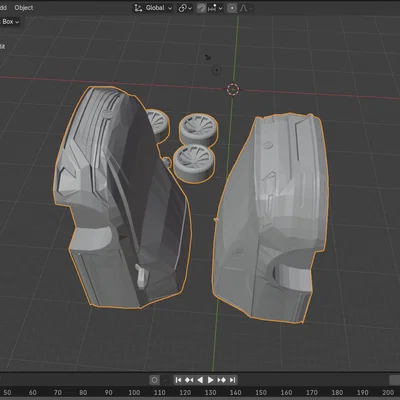Play the animation forward

pos(211,380)
